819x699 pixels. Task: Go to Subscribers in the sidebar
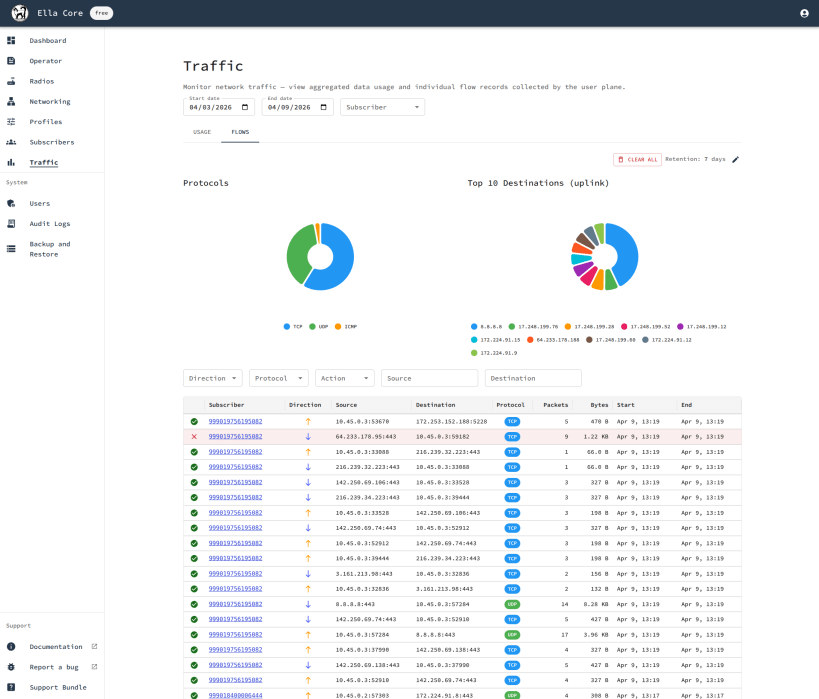pos(52,142)
